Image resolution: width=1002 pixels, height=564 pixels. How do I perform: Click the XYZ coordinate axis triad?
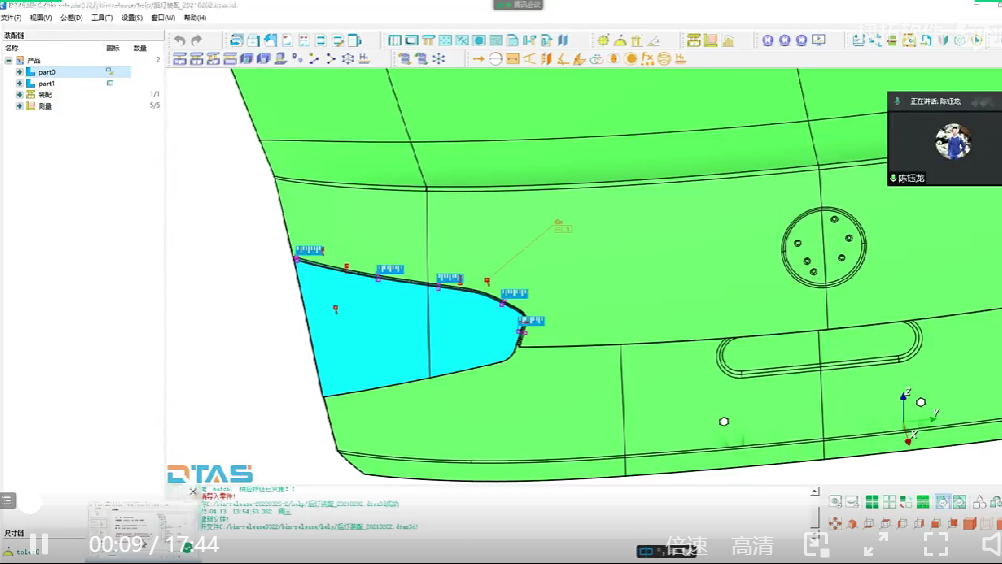point(918,416)
